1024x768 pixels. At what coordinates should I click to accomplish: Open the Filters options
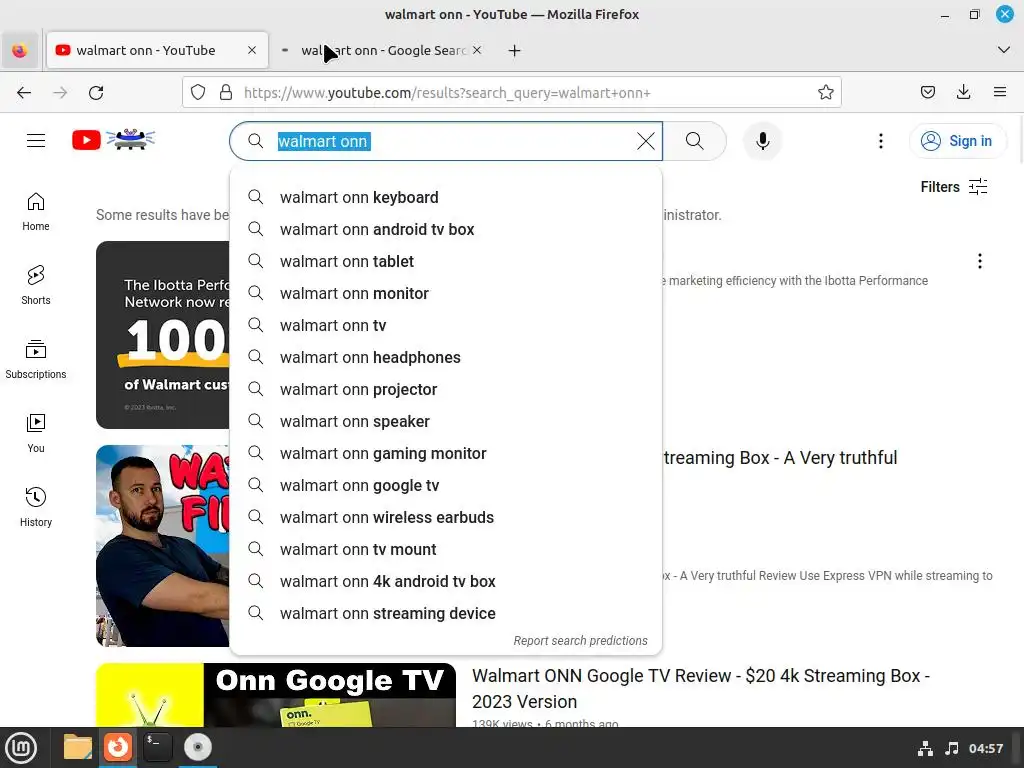pos(953,187)
